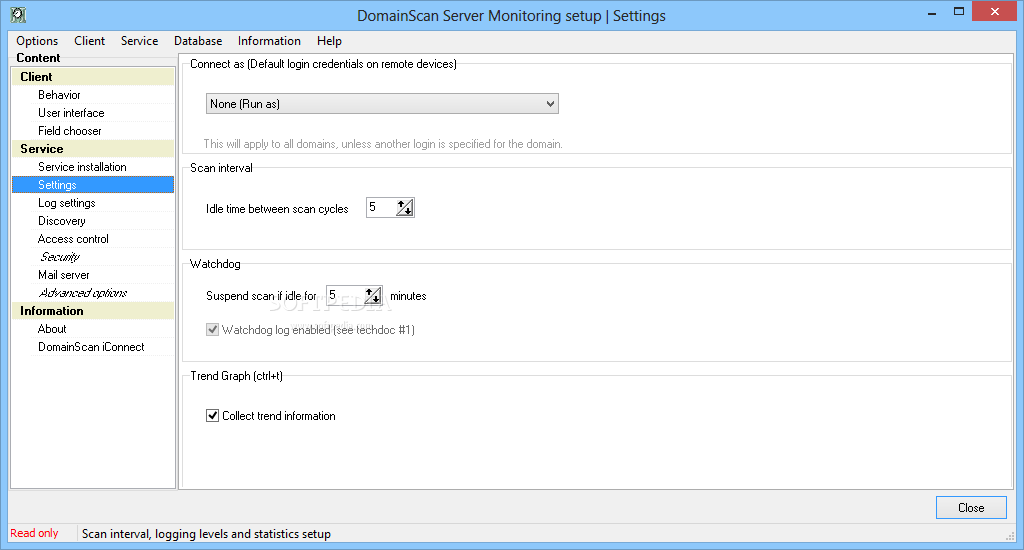Click the Client section header in sidebar
Viewport: 1024px width, 550px height.
pyautogui.click(x=93, y=76)
